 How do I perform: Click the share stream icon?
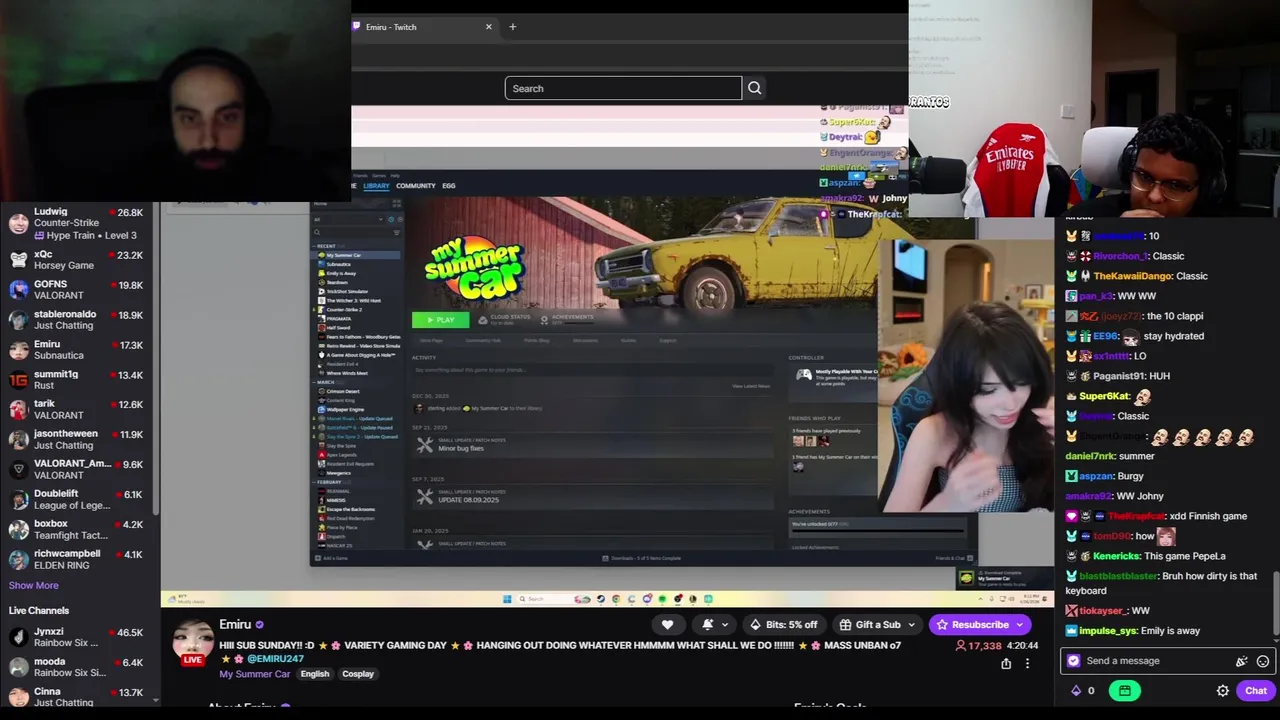(x=1006, y=663)
